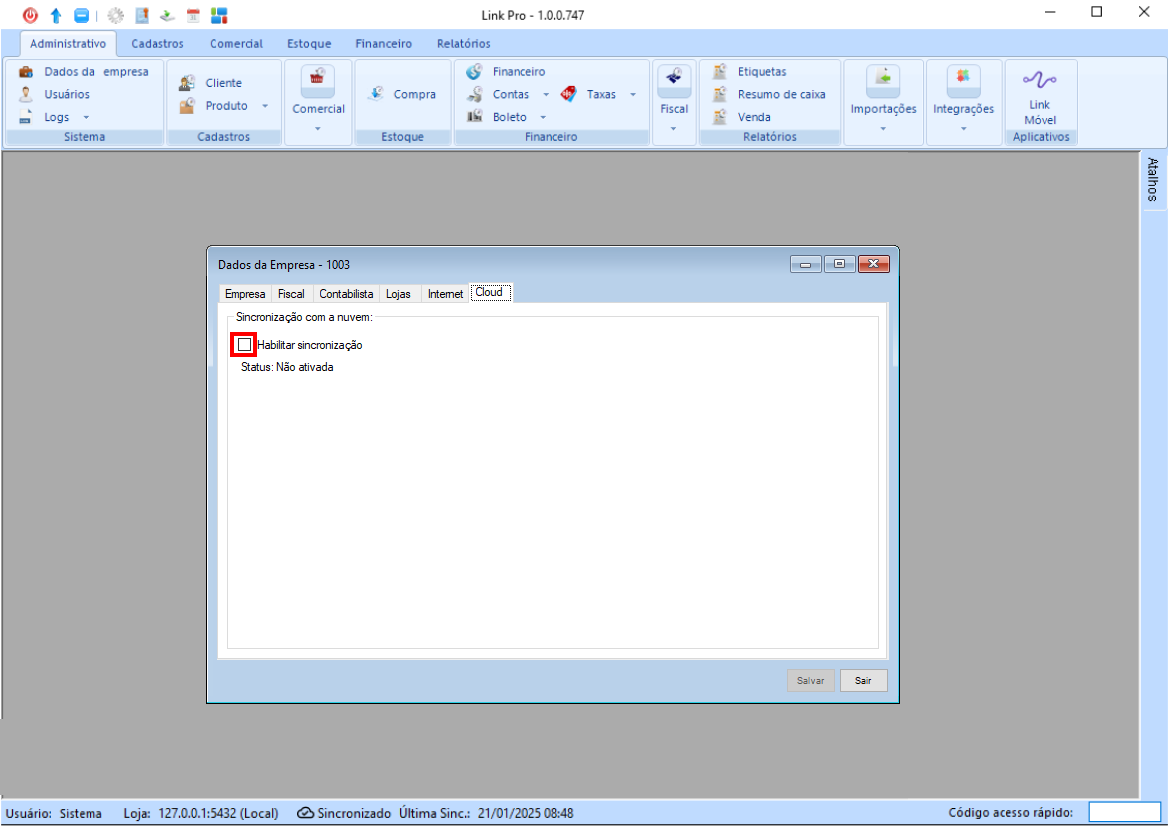
Task: Open Resumo de caixa report
Action: pyautogui.click(x=781, y=94)
